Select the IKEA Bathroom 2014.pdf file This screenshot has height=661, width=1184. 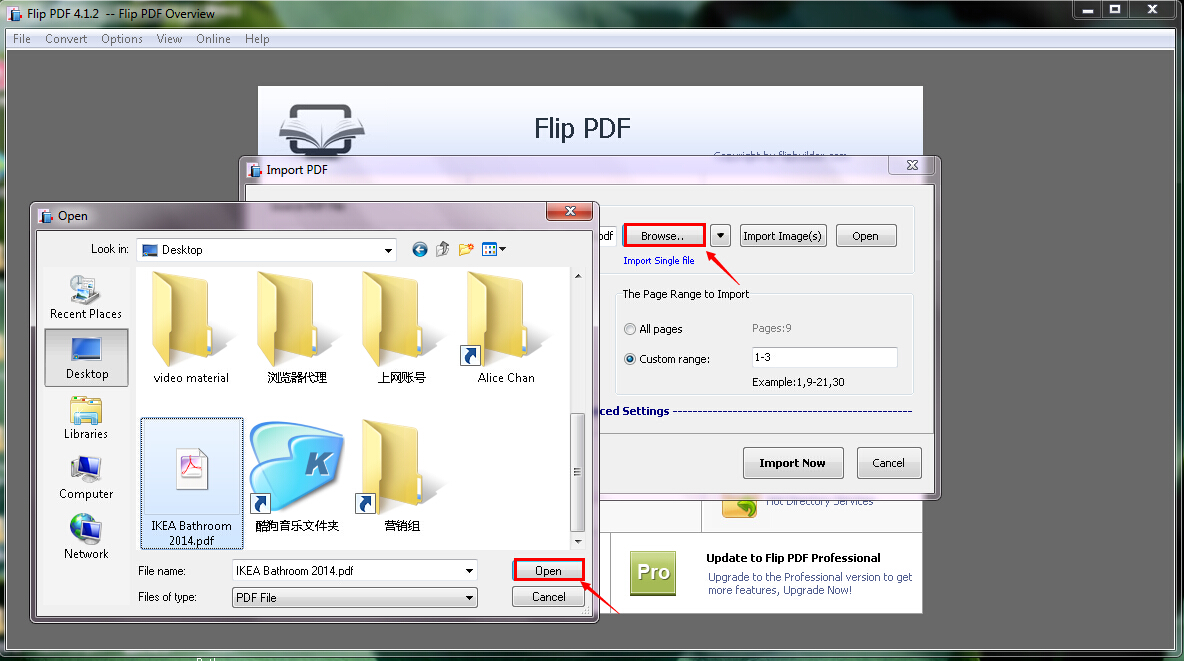pyautogui.click(x=192, y=483)
